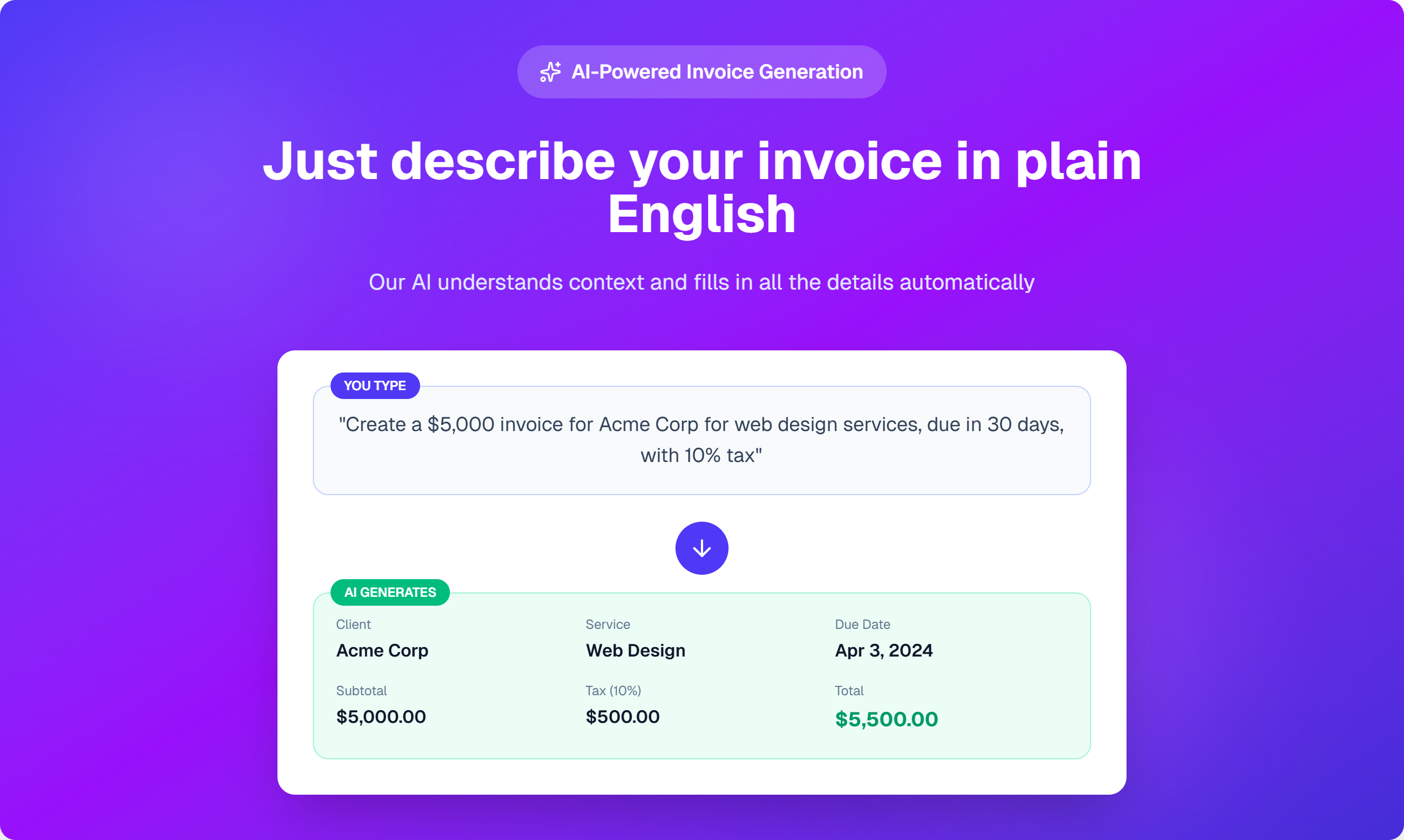Screen dimensions: 1404x840
Task: Click the down arrow circle icon
Action: [x=701, y=548]
